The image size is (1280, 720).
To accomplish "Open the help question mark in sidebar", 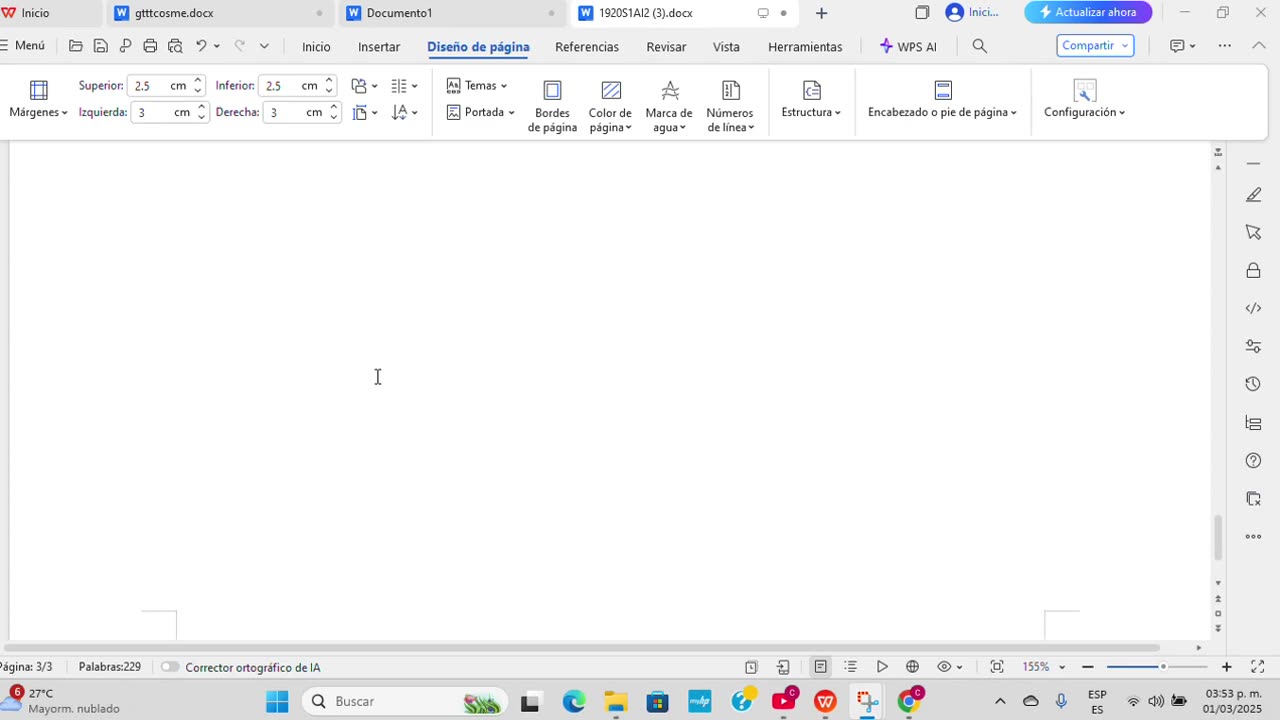I will [x=1253, y=460].
